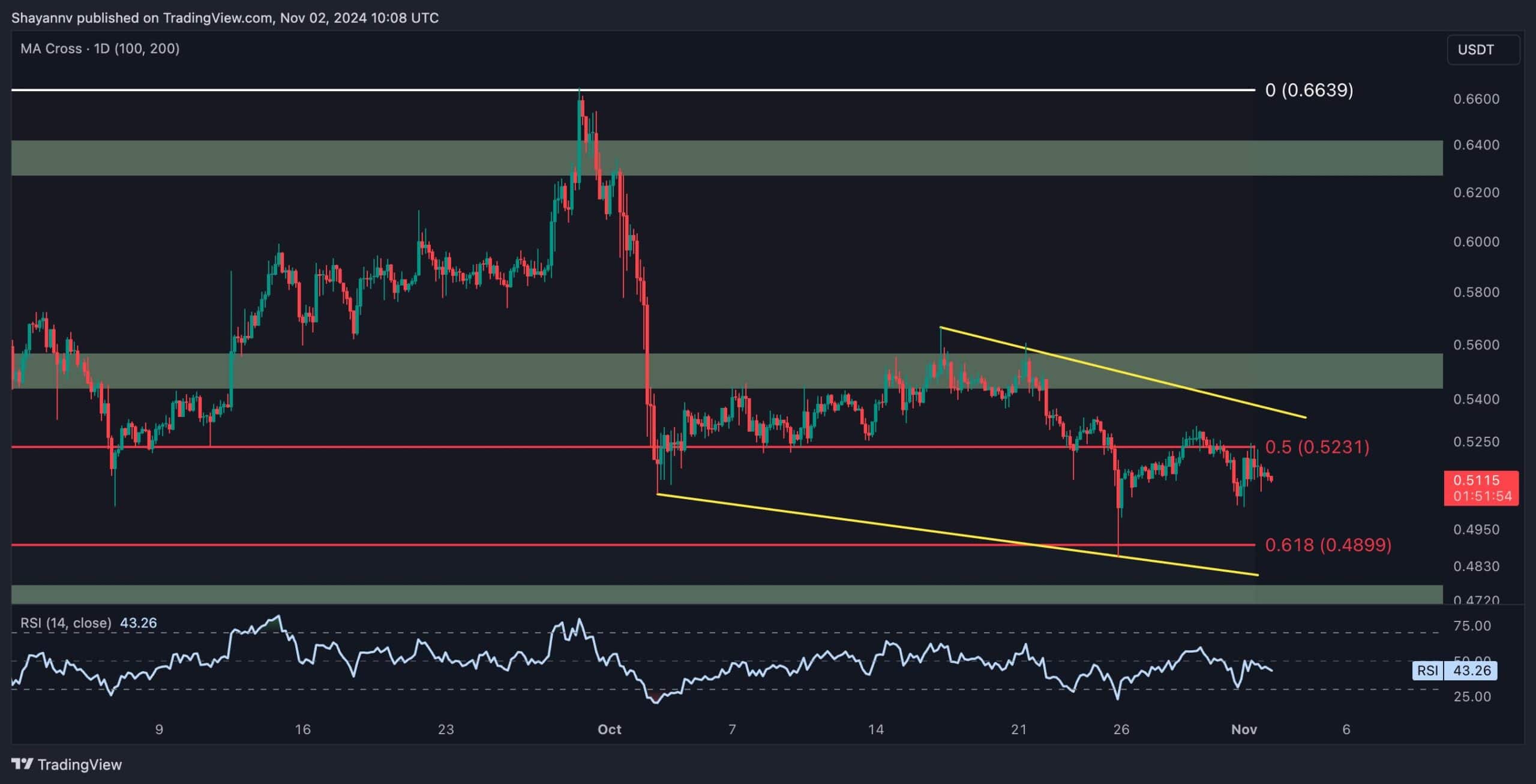Click the Oct marker on time axis
Image resolution: width=1536 pixels, height=784 pixels.
610,729
